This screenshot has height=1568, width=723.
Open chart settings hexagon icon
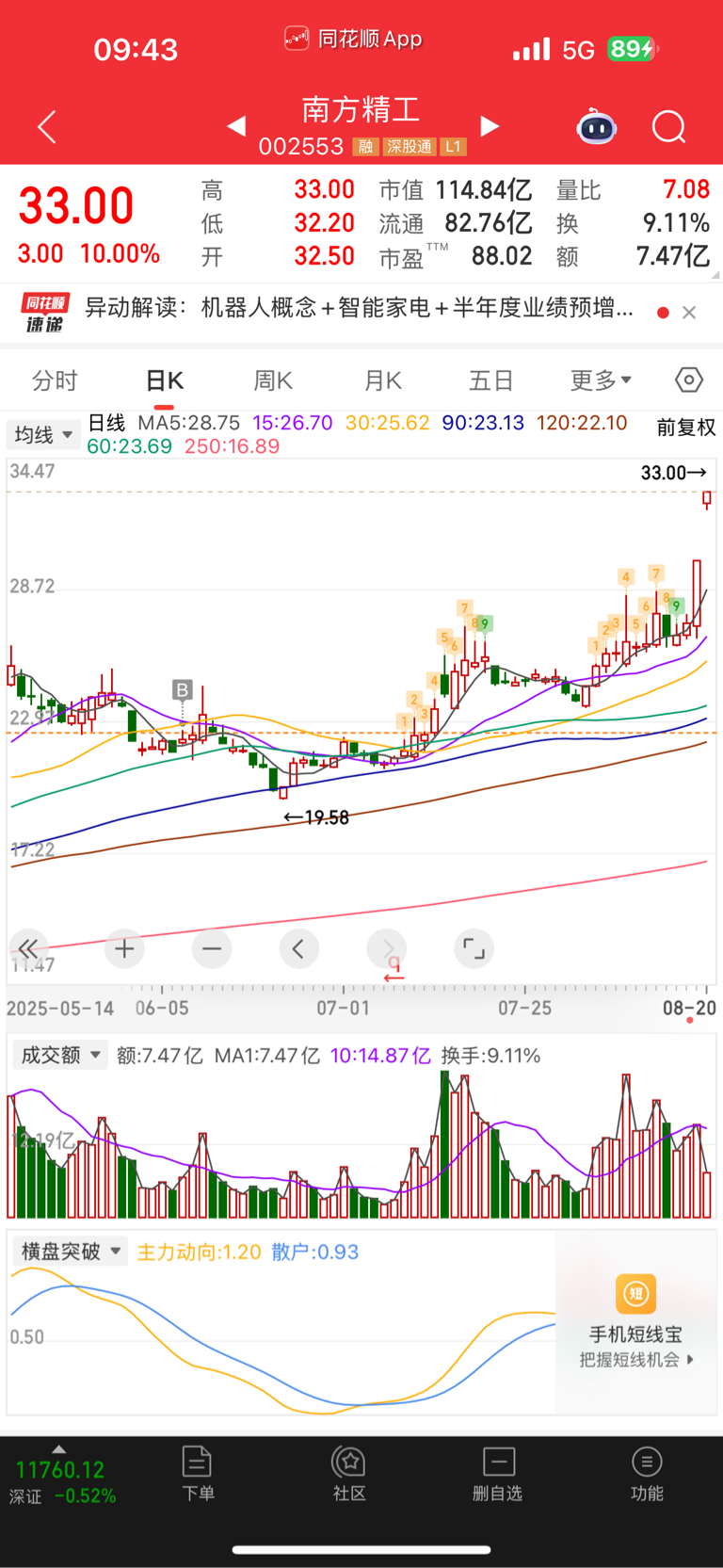(689, 380)
